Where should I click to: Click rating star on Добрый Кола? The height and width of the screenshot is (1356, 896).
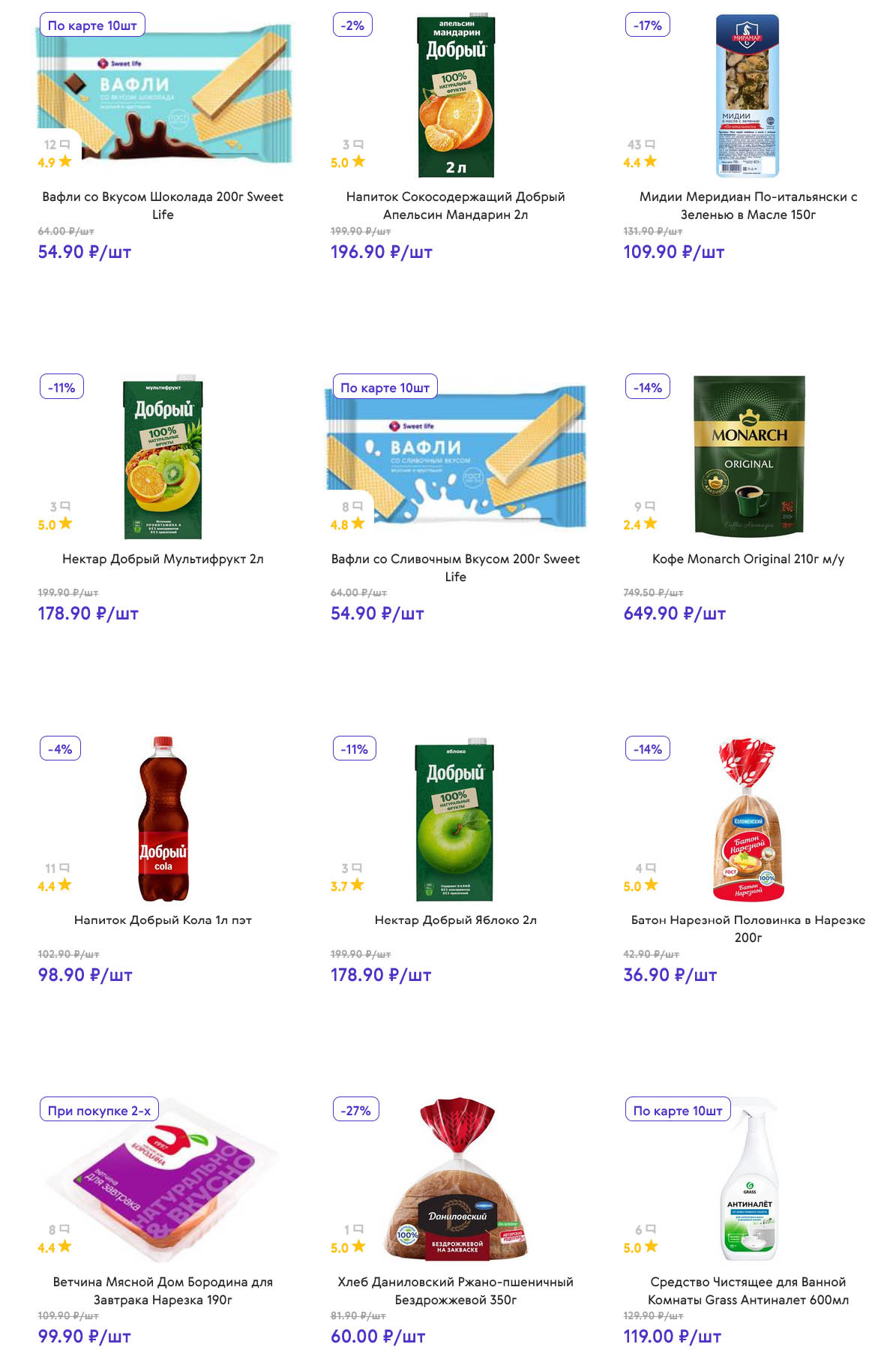(65, 885)
